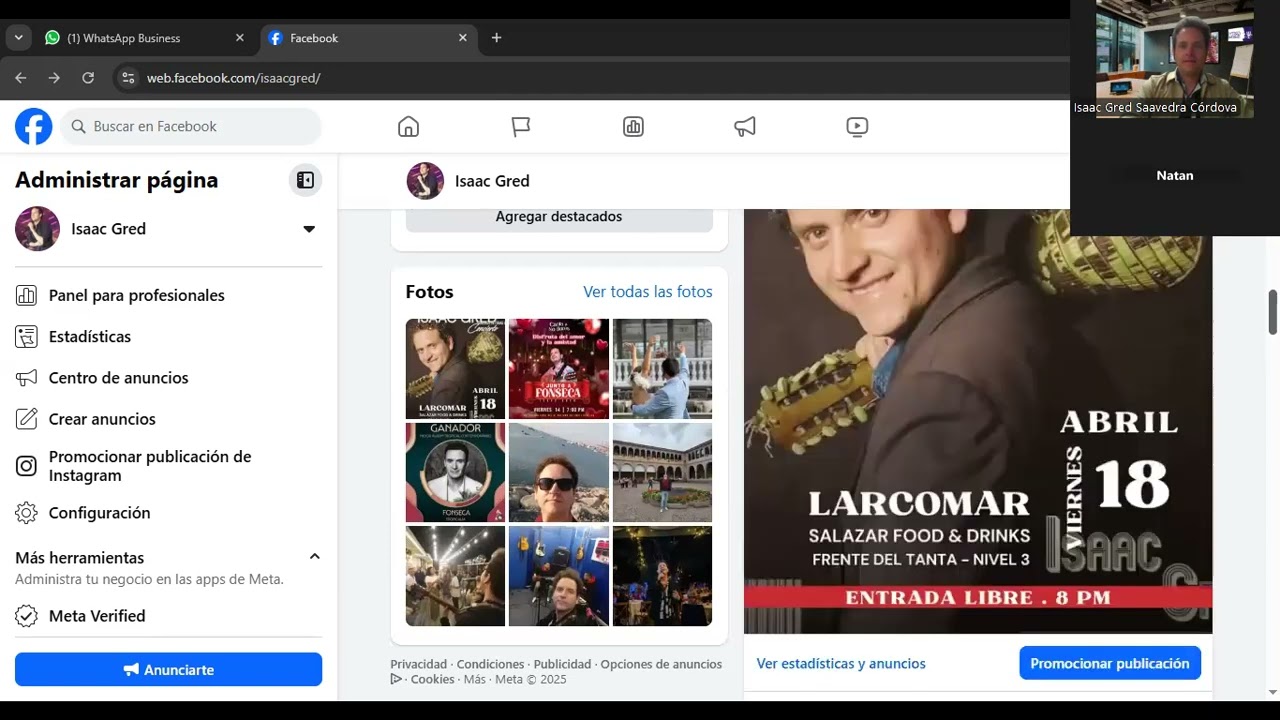The image size is (1280, 720).
Task: Click the page vertical scrollbar thumb
Action: [1273, 312]
